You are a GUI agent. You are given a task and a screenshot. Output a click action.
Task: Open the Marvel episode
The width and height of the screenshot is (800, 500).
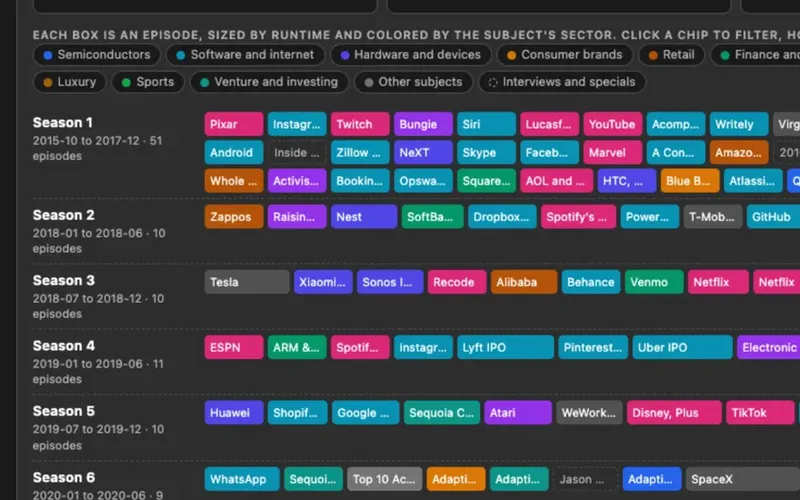[613, 152]
